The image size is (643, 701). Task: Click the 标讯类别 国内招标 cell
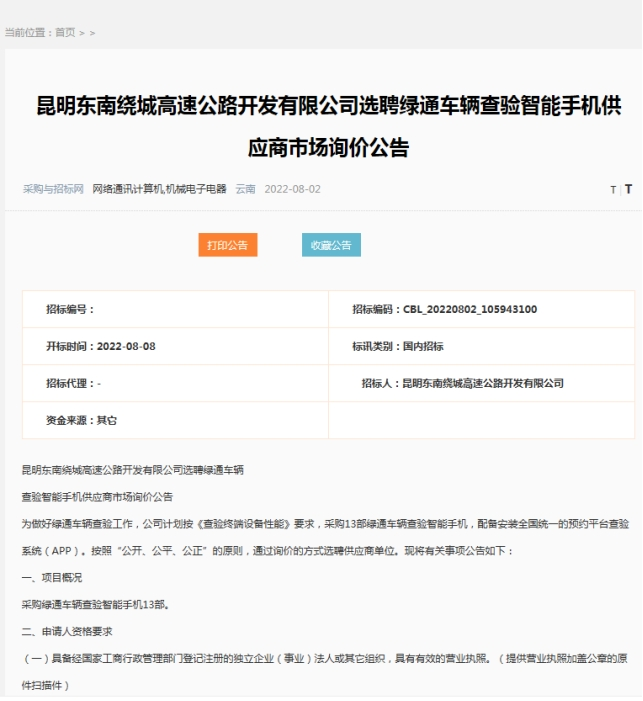point(397,346)
